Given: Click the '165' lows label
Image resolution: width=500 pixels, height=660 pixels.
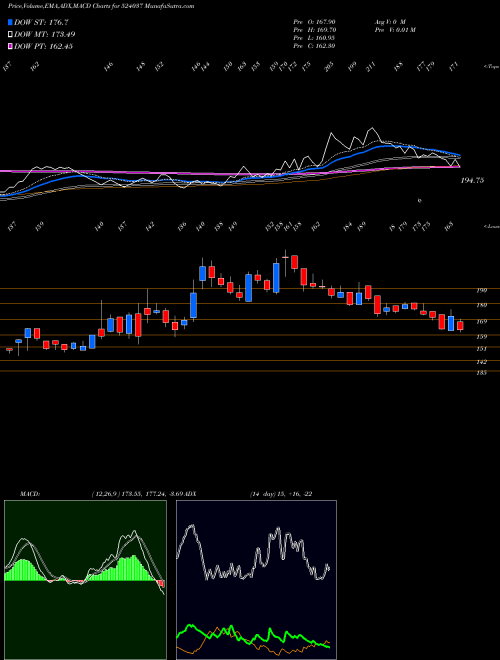Looking at the screenshot, I should (449, 226).
